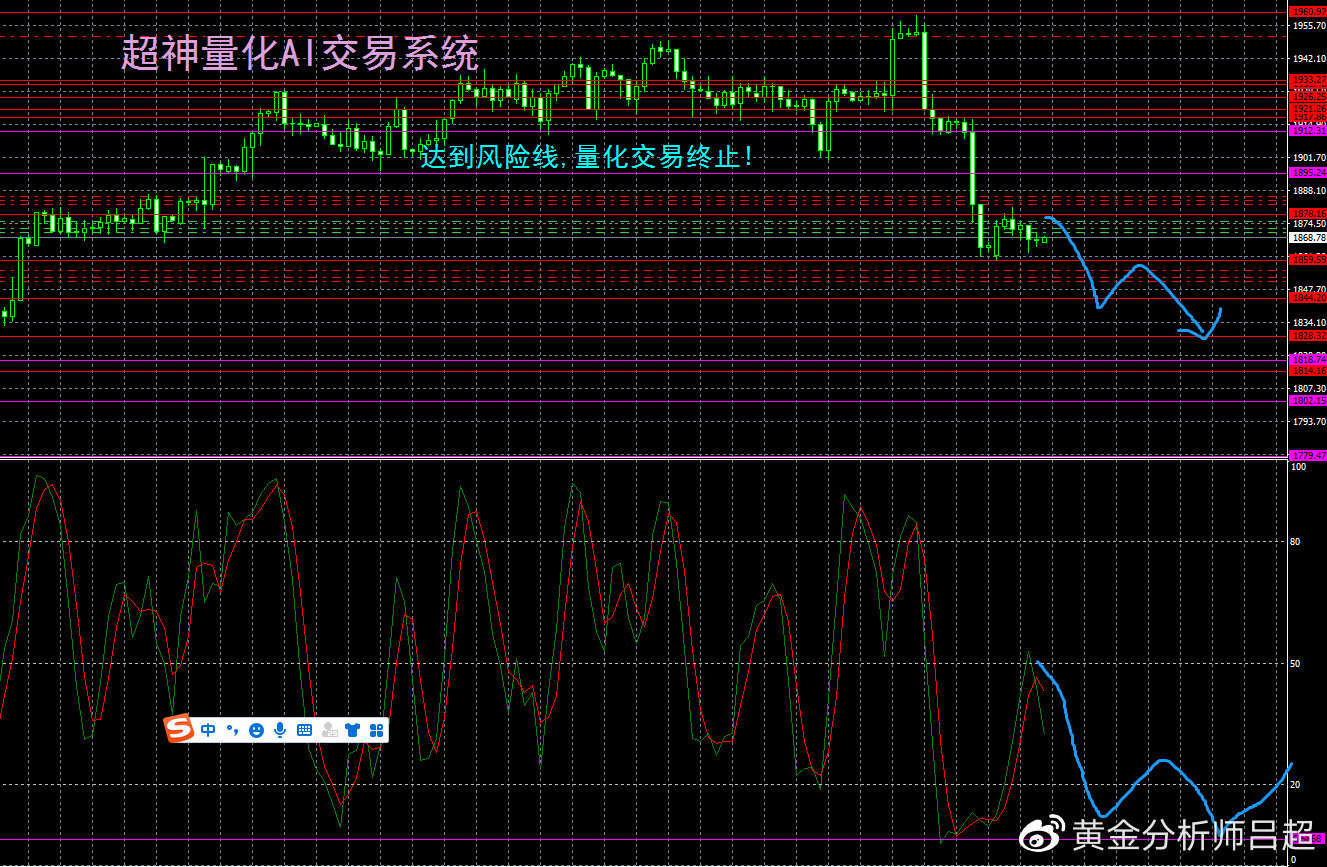Click the 1814.16 red price label
This screenshot has height=867, width=1327.
pyautogui.click(x=1308, y=370)
